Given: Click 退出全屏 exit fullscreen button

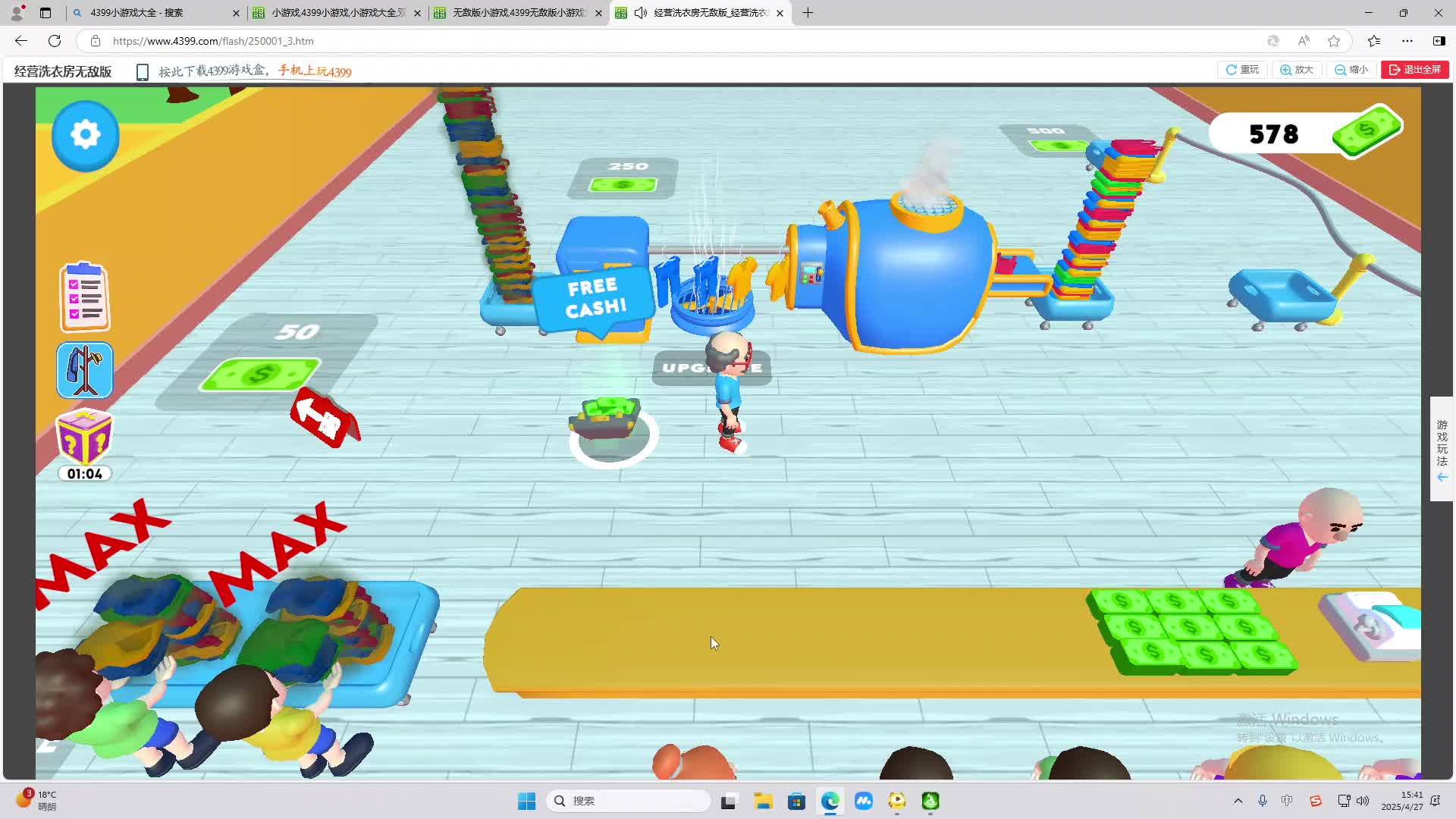Looking at the screenshot, I should [x=1415, y=70].
